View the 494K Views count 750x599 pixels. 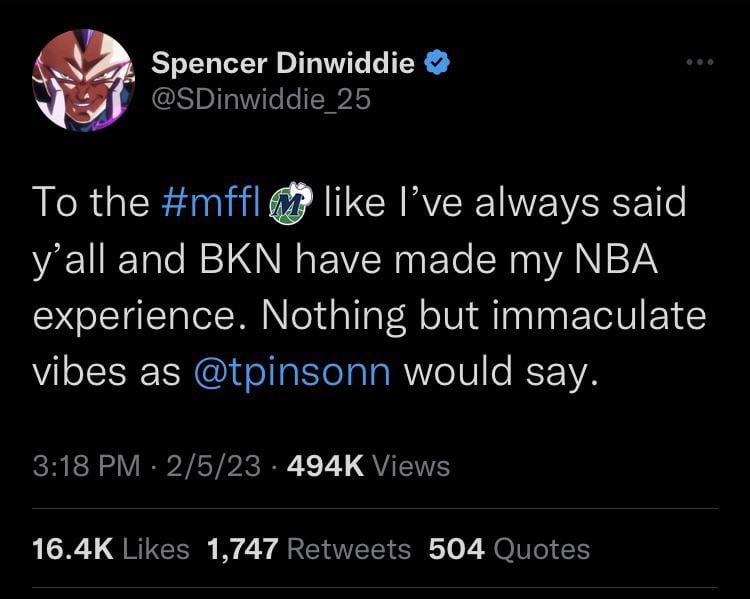pos(368,466)
